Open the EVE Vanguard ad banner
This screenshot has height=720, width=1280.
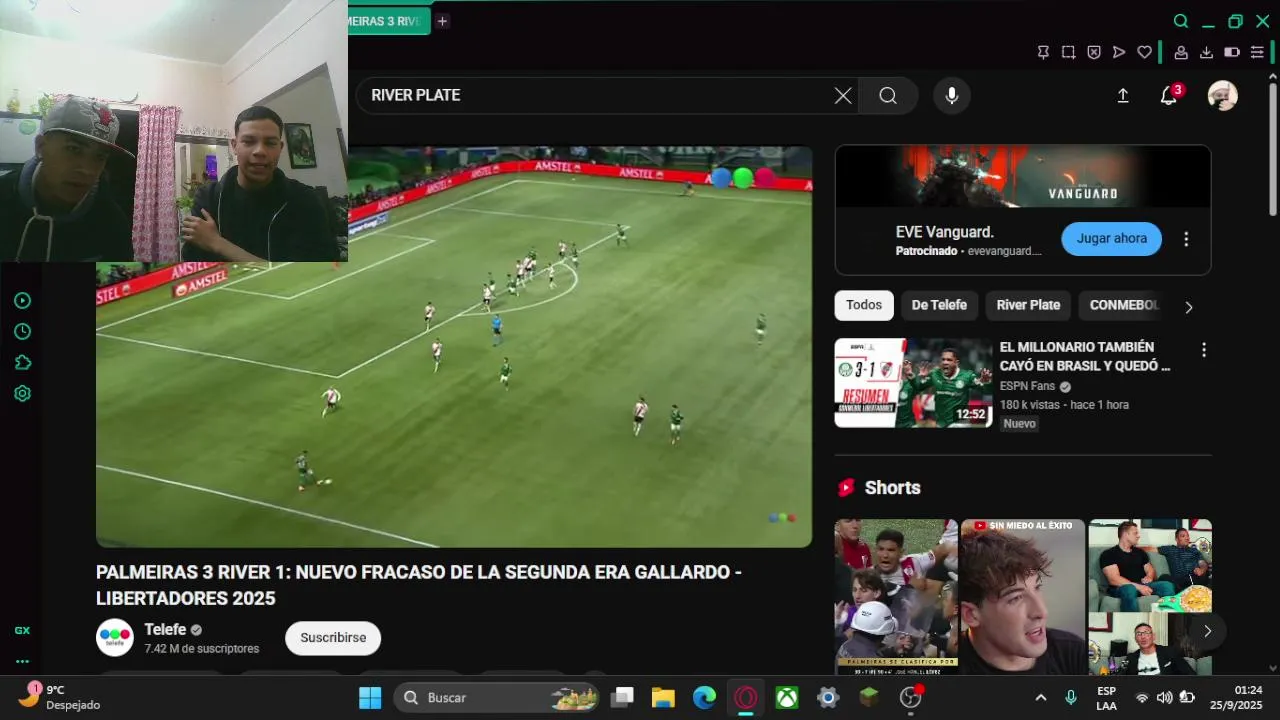point(1023,177)
